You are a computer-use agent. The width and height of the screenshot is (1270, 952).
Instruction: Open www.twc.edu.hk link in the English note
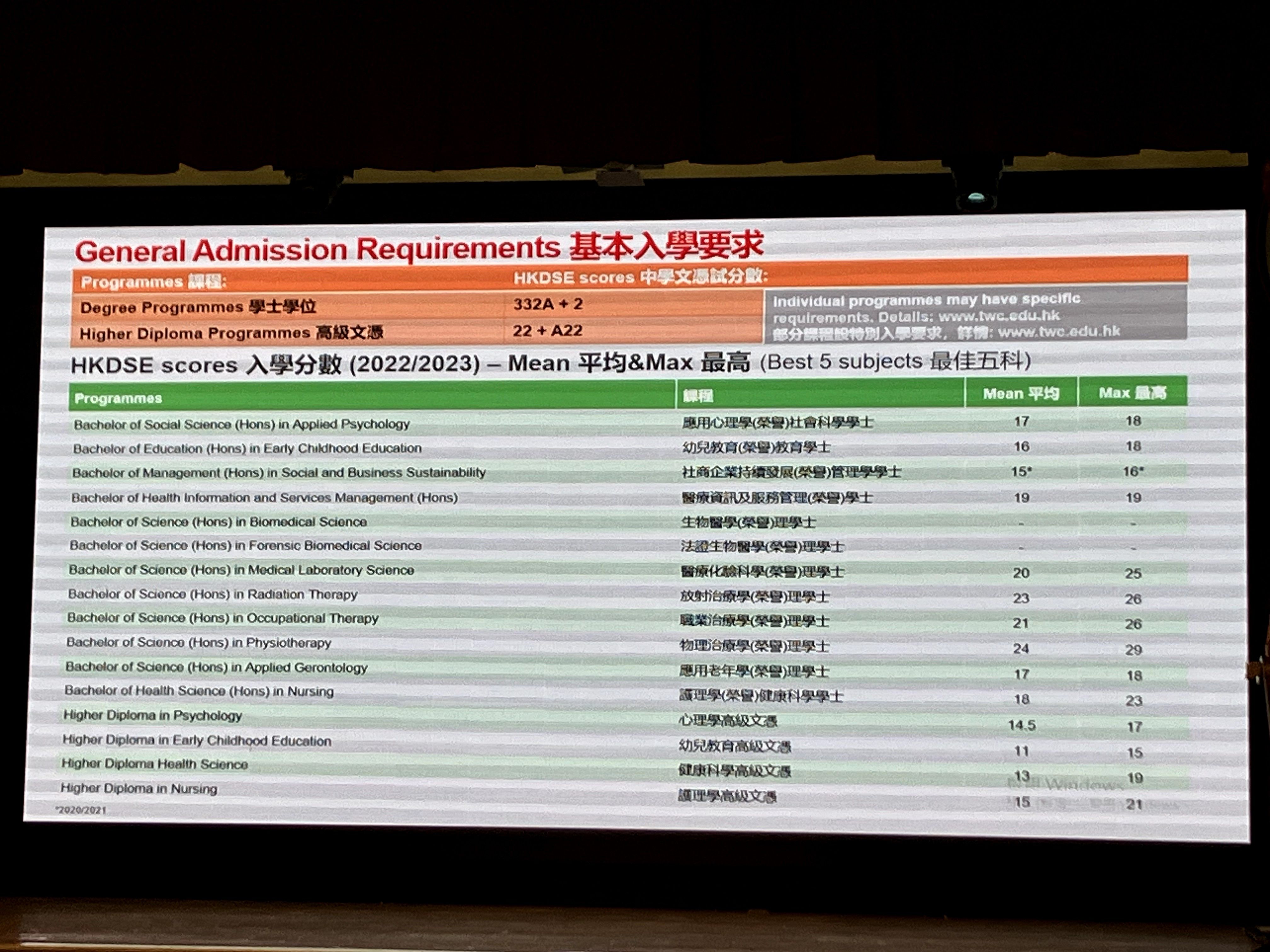(x=999, y=316)
